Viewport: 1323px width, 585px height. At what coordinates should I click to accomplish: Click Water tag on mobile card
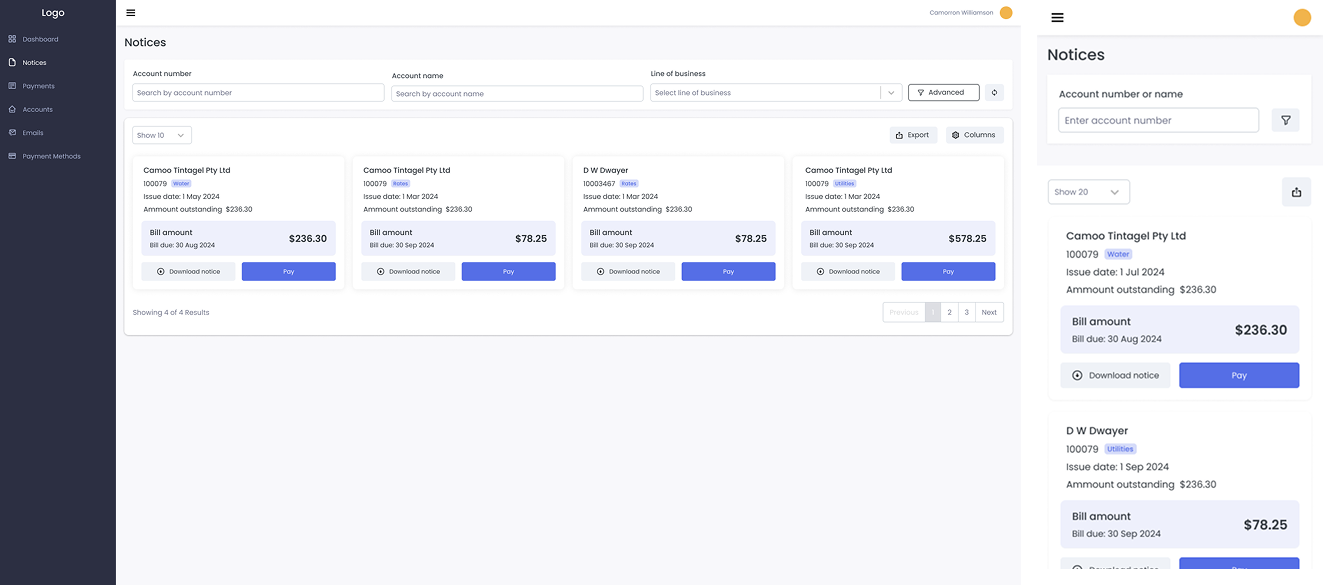[x=1118, y=254]
